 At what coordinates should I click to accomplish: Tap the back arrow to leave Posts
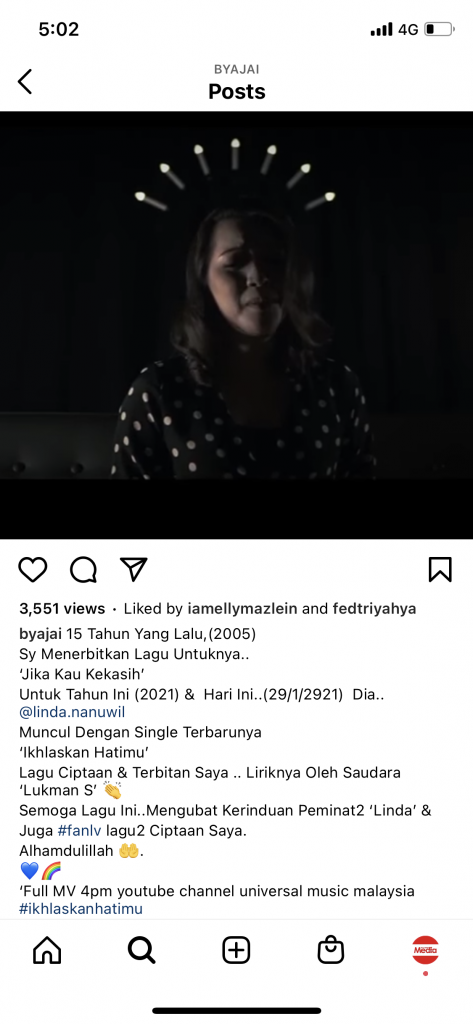point(25,82)
